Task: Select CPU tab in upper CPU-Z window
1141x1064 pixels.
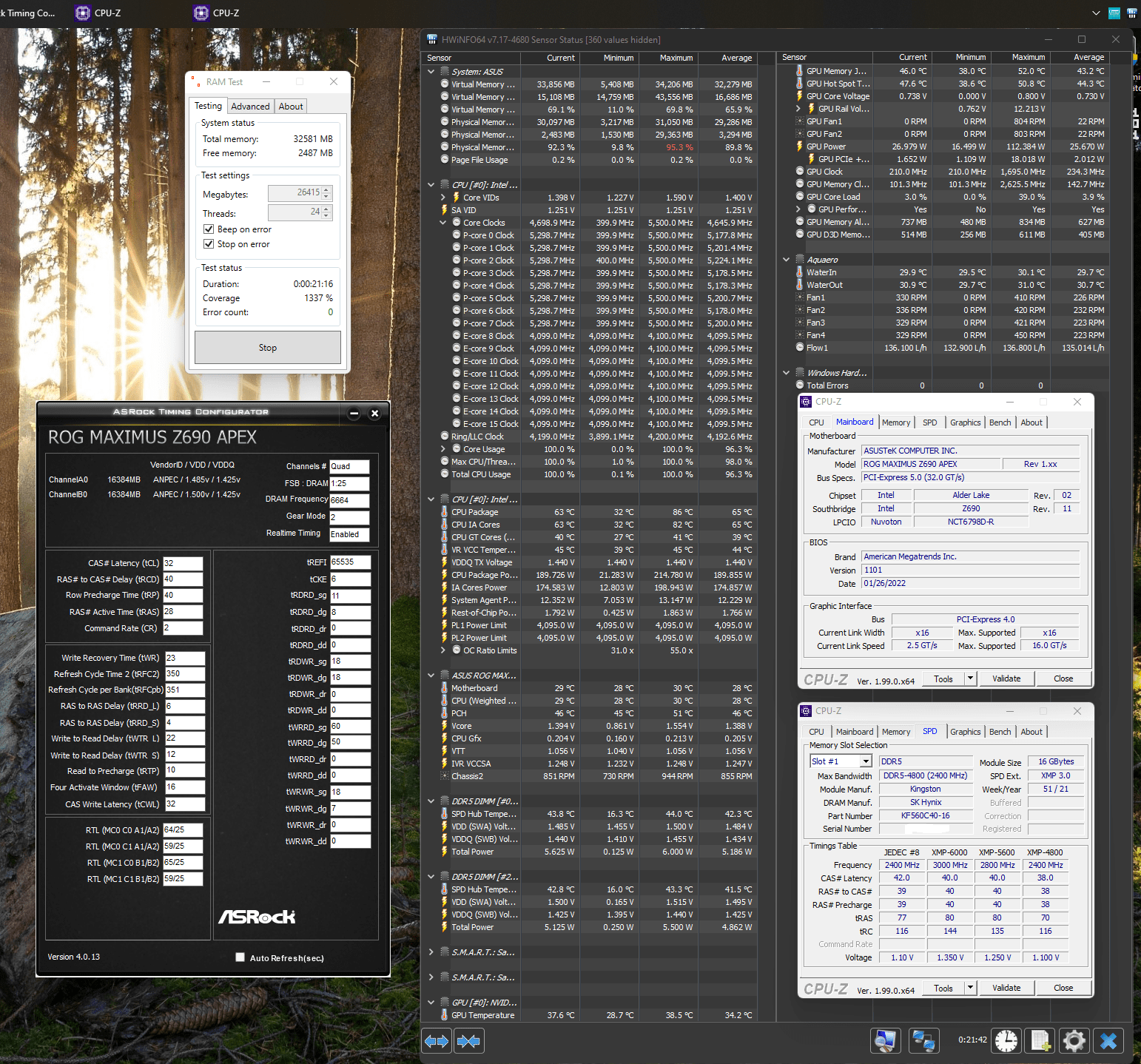Action: point(816,422)
